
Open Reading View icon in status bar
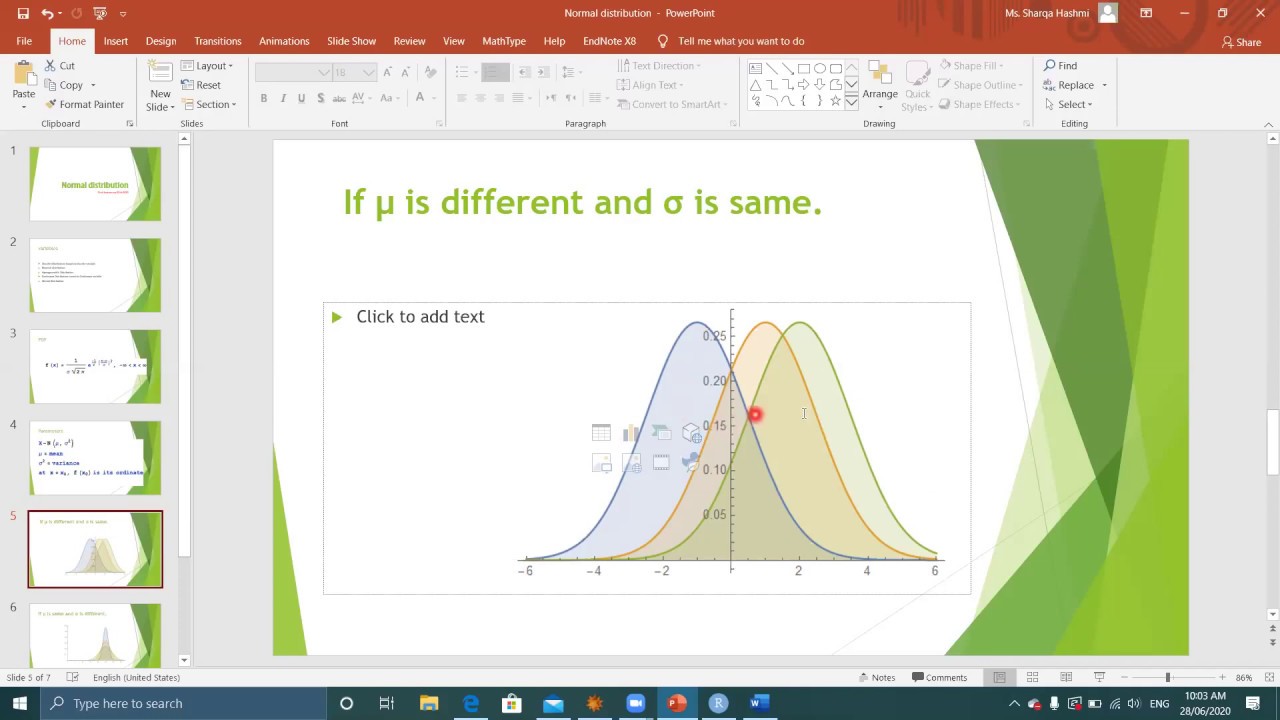[x=1066, y=677]
